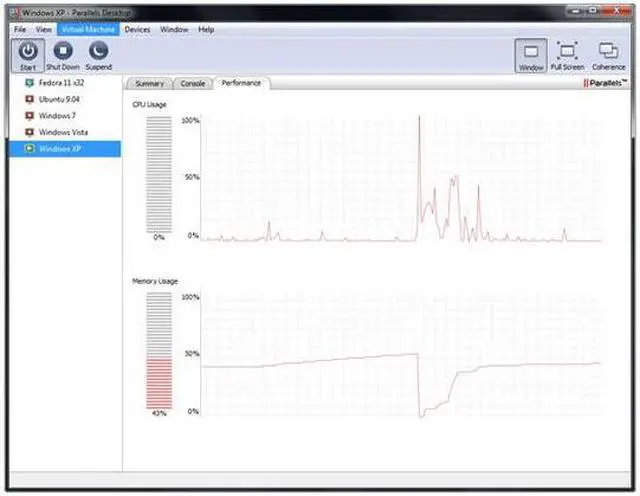Maximize the Parallels Desktop window
Viewport: 640px width, 496px height.
pos(593,11)
